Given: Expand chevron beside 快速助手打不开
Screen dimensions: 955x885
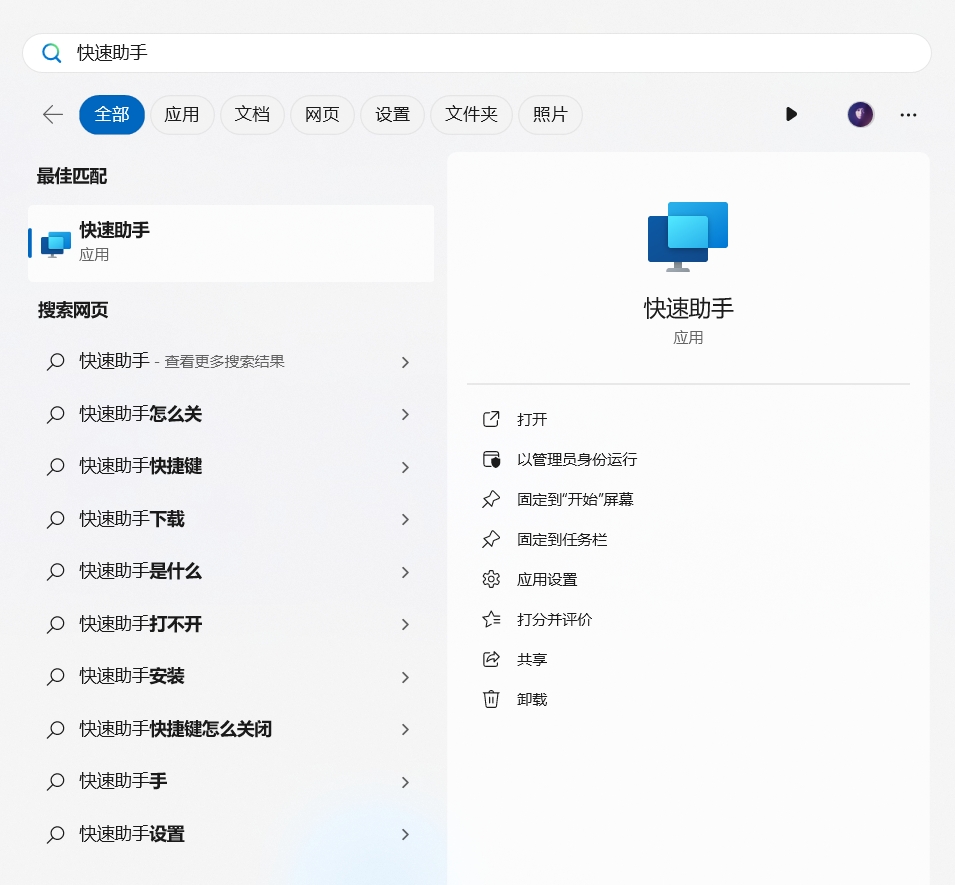Looking at the screenshot, I should tap(406, 624).
